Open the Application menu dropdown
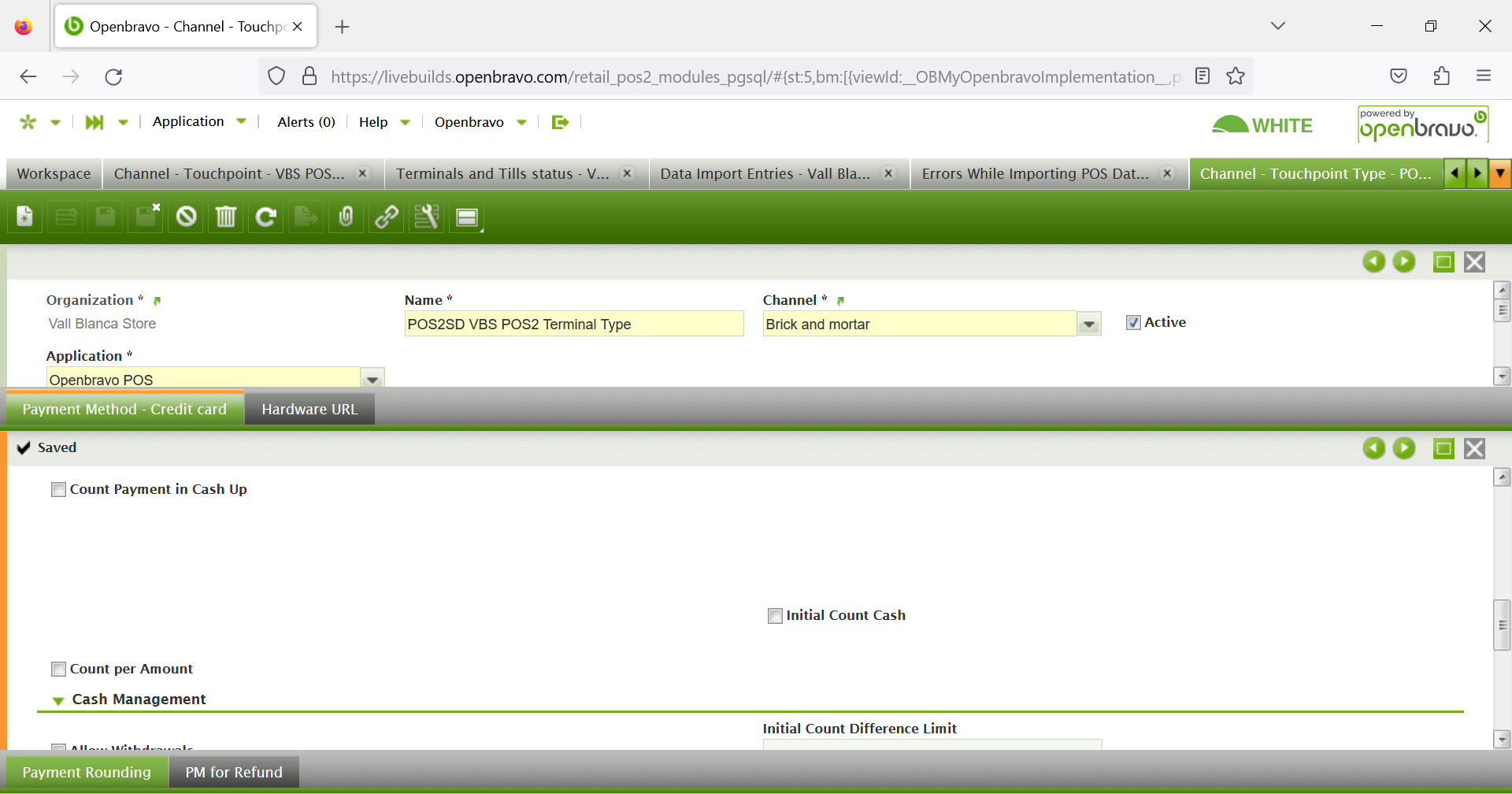The image size is (1512, 794). (199, 121)
